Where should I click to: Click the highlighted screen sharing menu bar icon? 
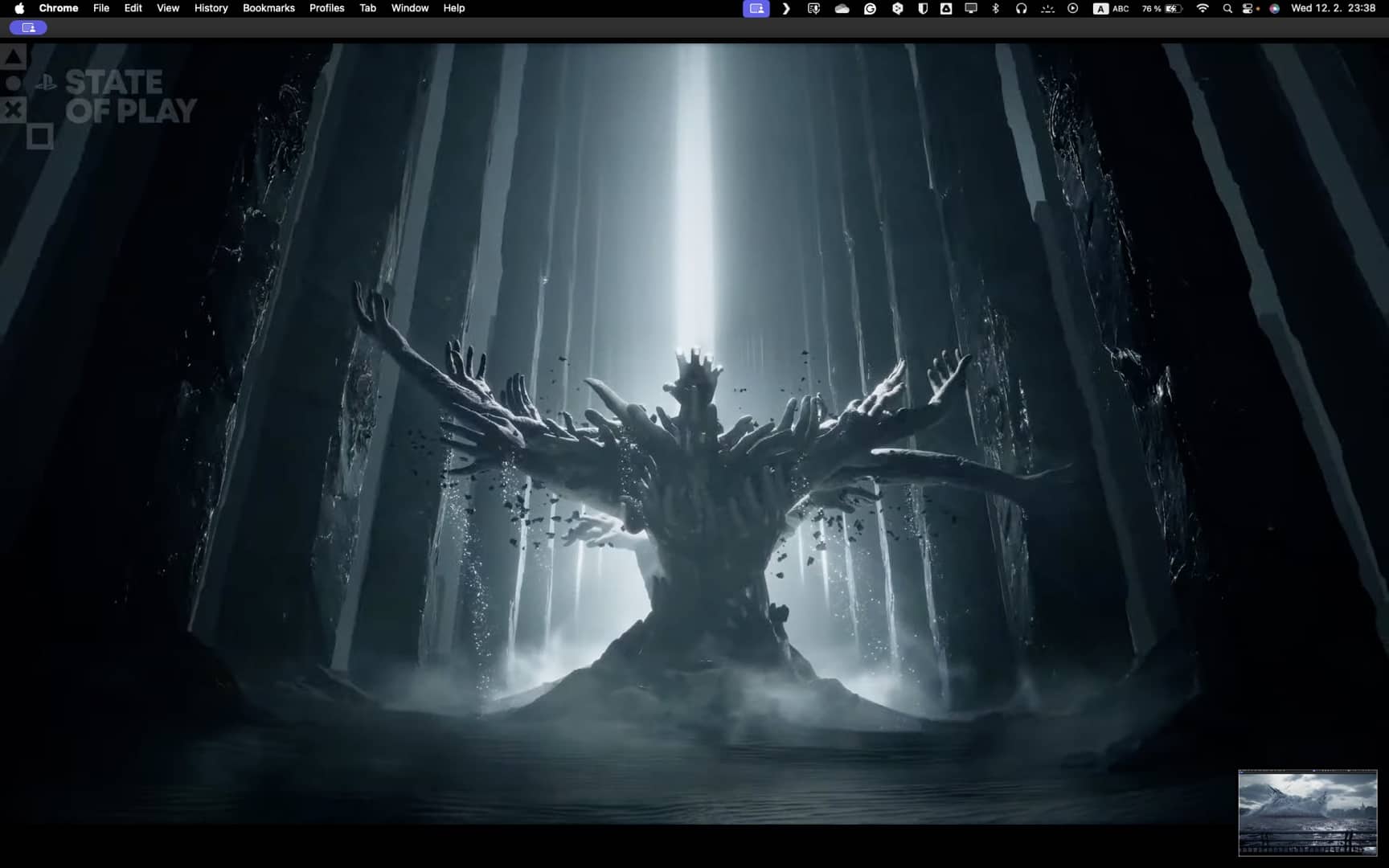tap(756, 9)
